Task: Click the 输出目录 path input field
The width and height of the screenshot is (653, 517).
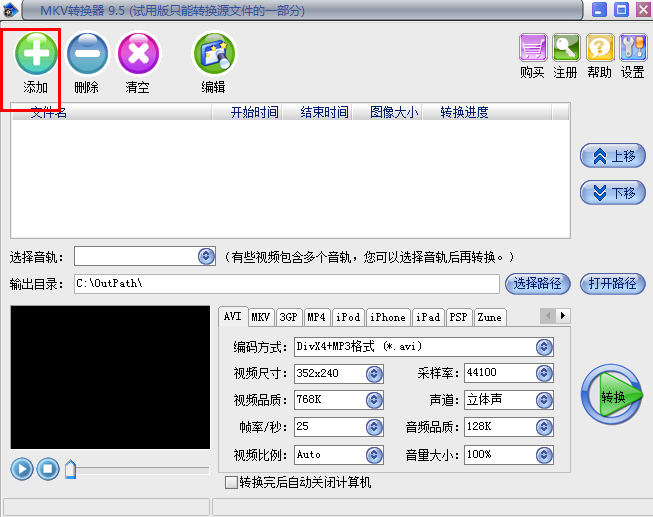Action: tap(287, 284)
